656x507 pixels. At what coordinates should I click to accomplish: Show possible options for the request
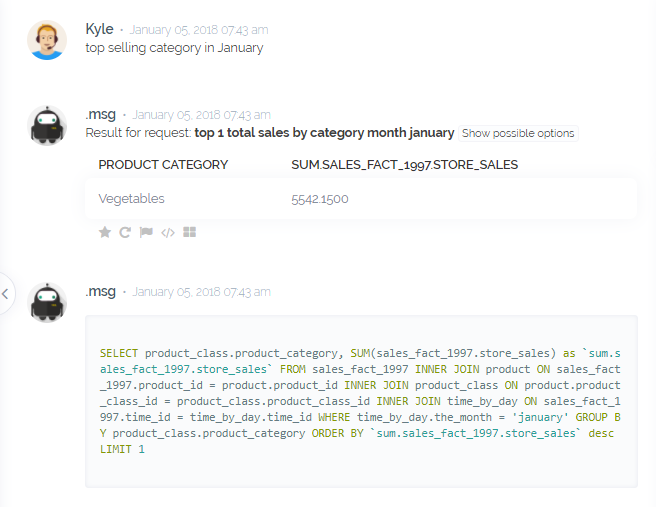(518, 133)
